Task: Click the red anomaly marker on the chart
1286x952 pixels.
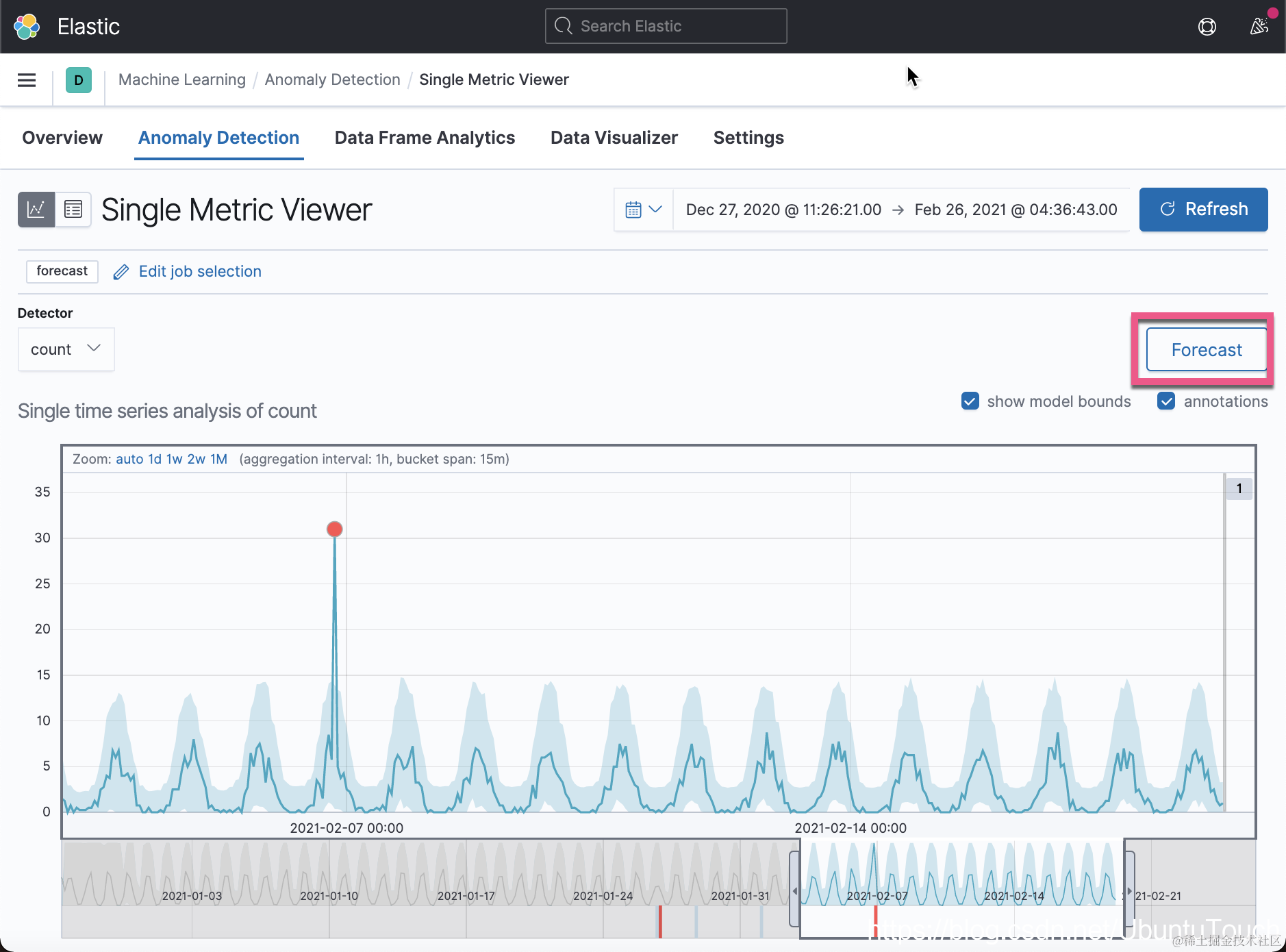Action: click(335, 529)
